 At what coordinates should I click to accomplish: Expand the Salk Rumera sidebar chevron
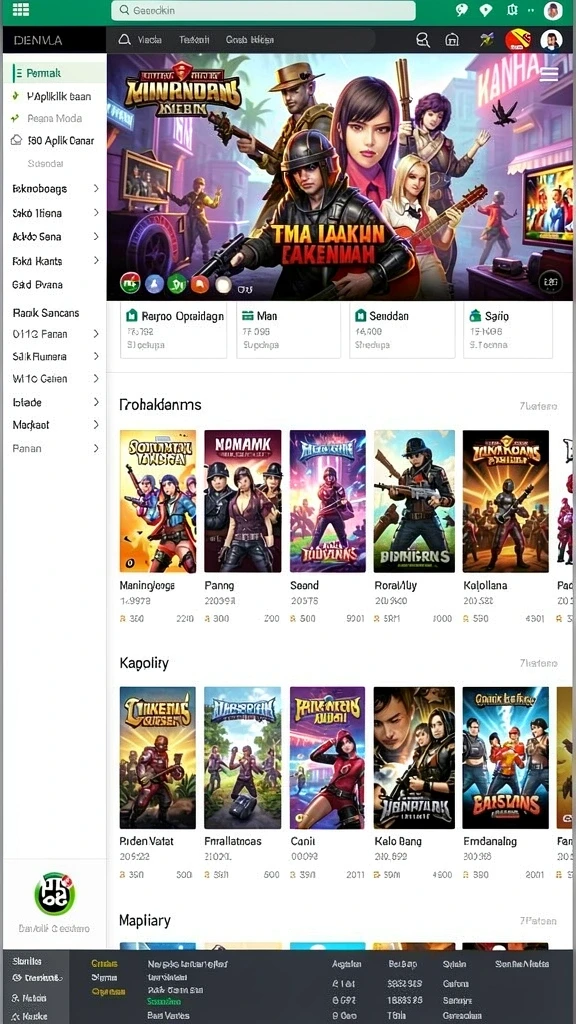(96, 357)
